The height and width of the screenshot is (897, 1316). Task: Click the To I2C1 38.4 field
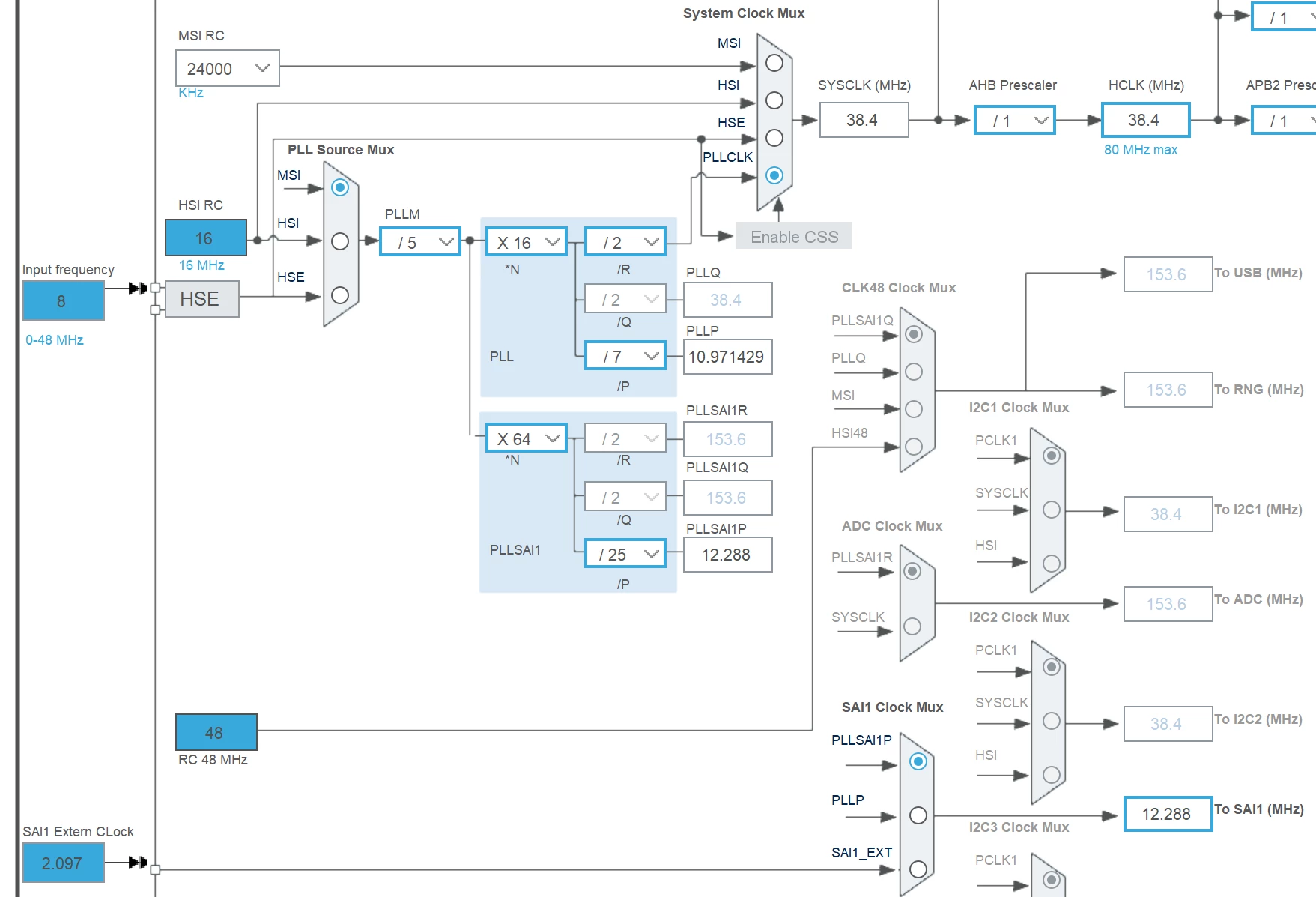pyautogui.click(x=1168, y=514)
